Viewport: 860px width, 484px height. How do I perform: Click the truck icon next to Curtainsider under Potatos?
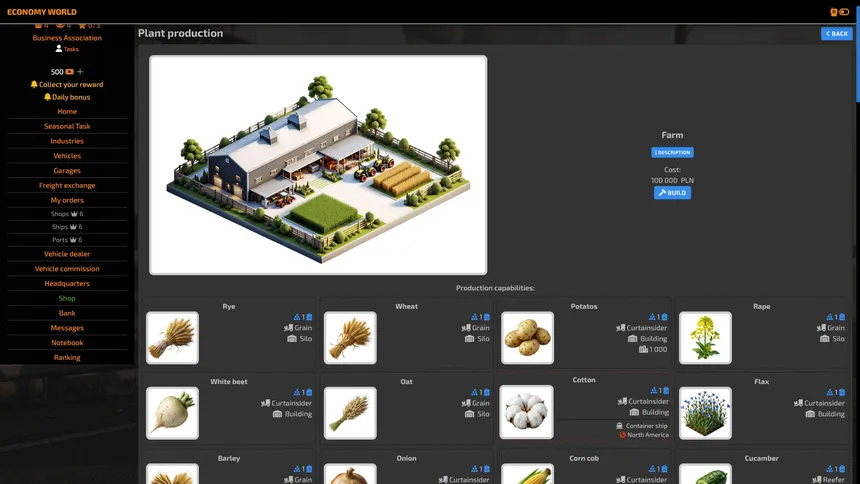[x=620, y=328]
